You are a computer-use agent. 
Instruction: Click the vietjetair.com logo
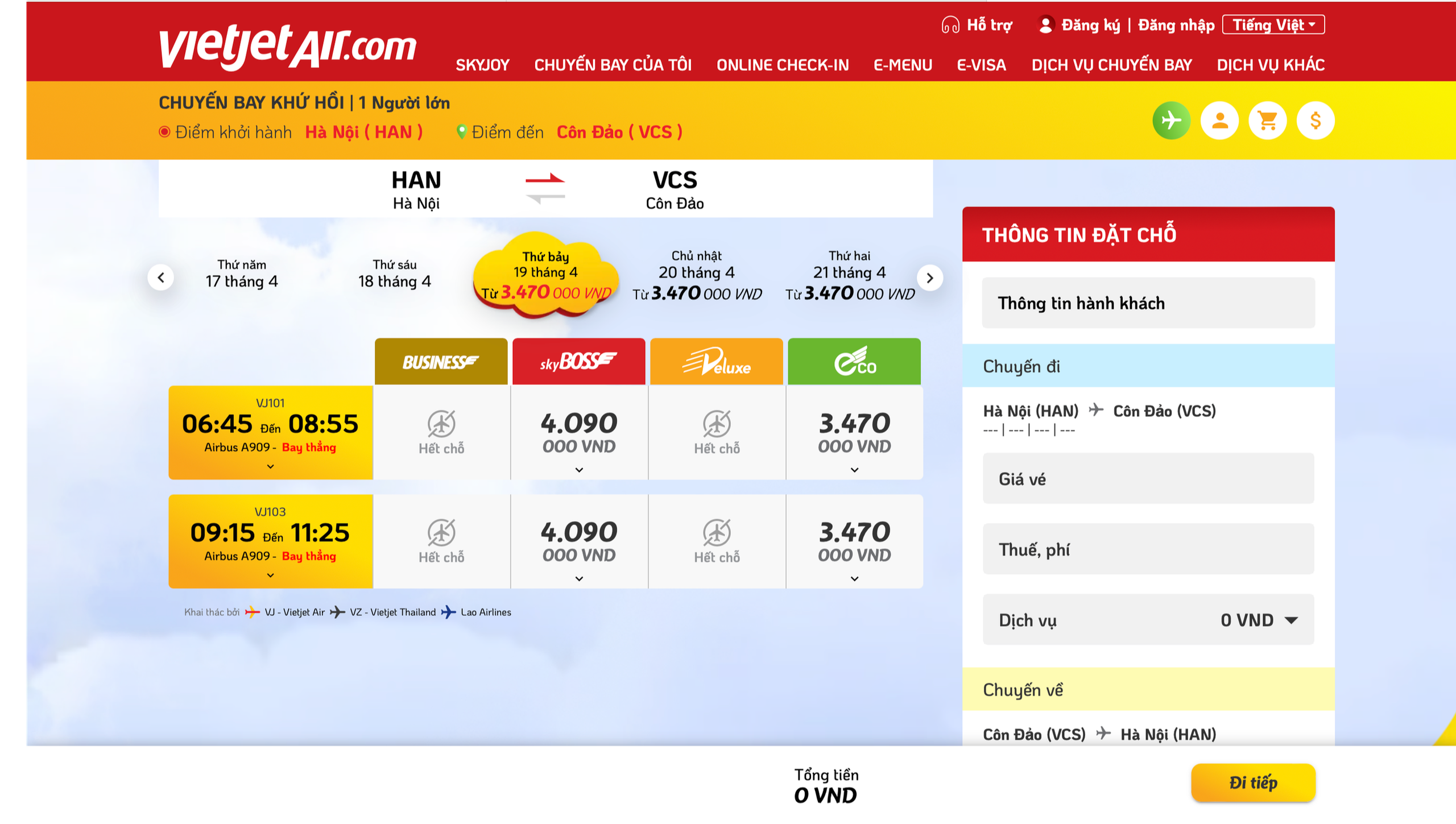coord(288,47)
